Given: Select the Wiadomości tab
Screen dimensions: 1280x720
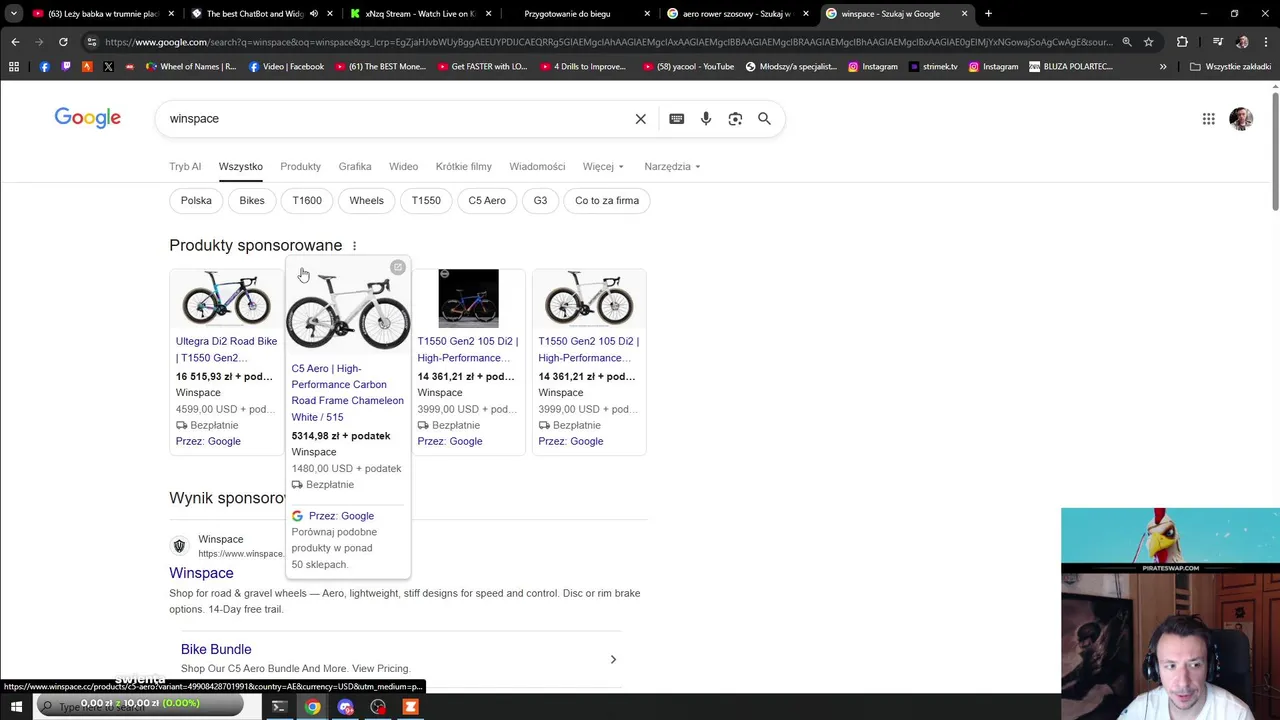Looking at the screenshot, I should 537,167.
